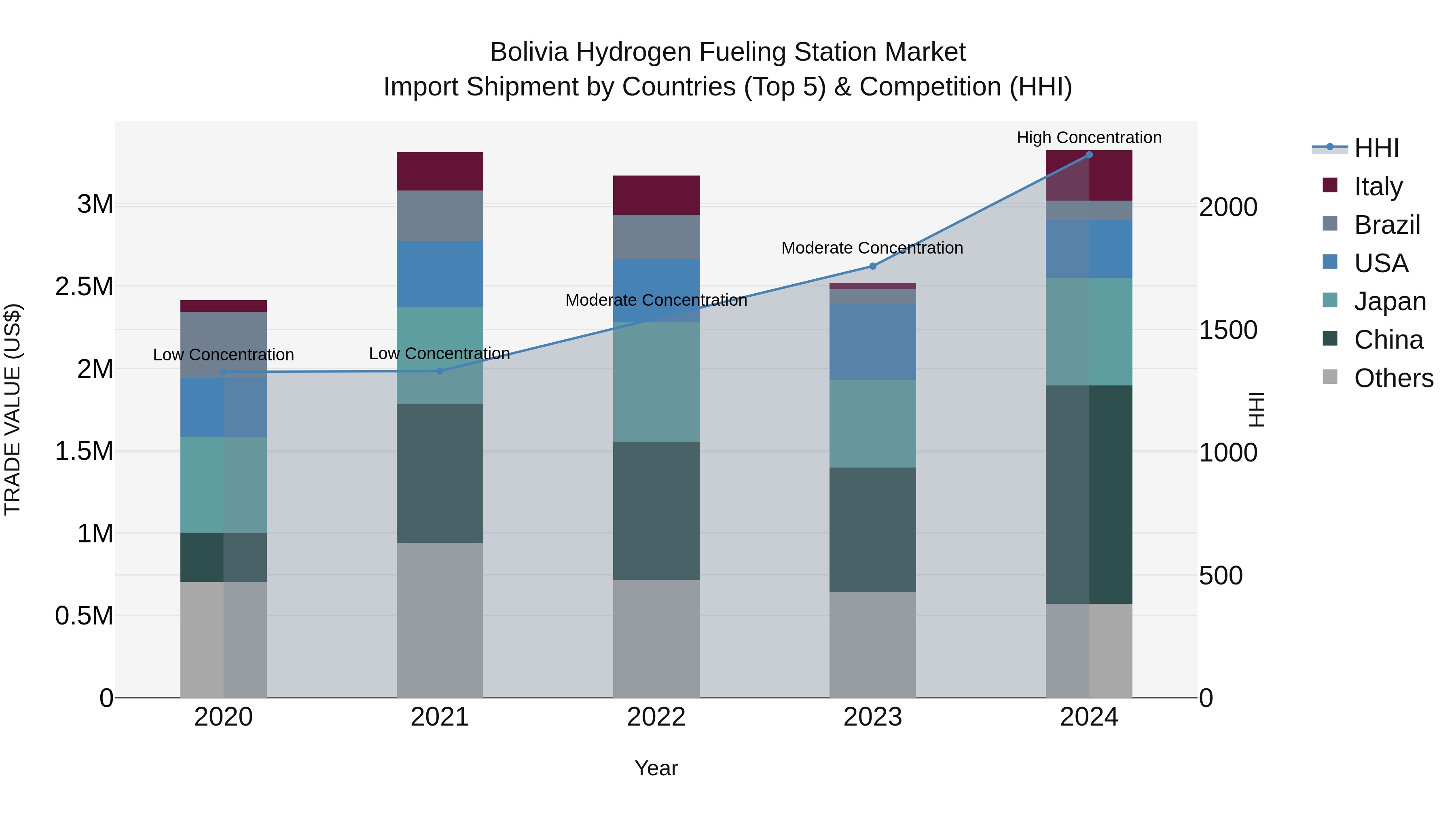Click the 2024 Others bar segment
The width and height of the screenshot is (1456, 819).
coord(1089,651)
